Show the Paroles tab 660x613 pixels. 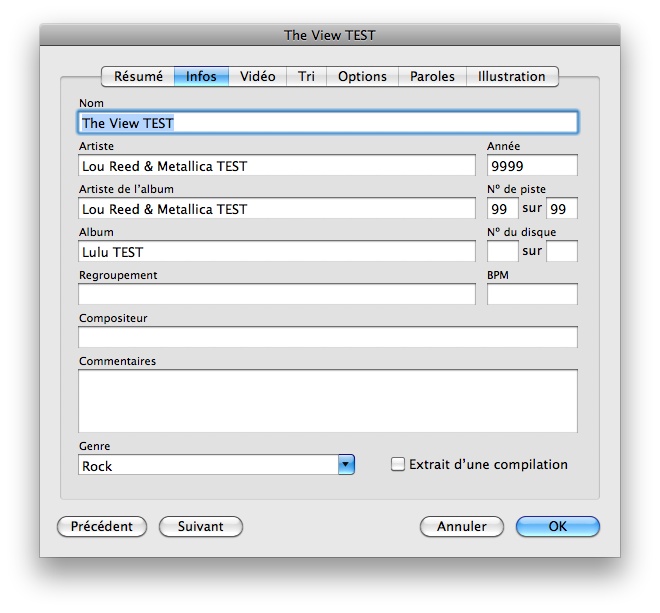[x=432, y=76]
